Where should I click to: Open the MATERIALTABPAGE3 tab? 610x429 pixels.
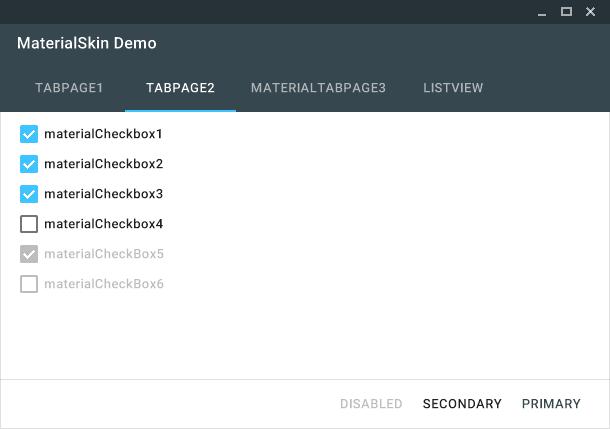tap(318, 88)
